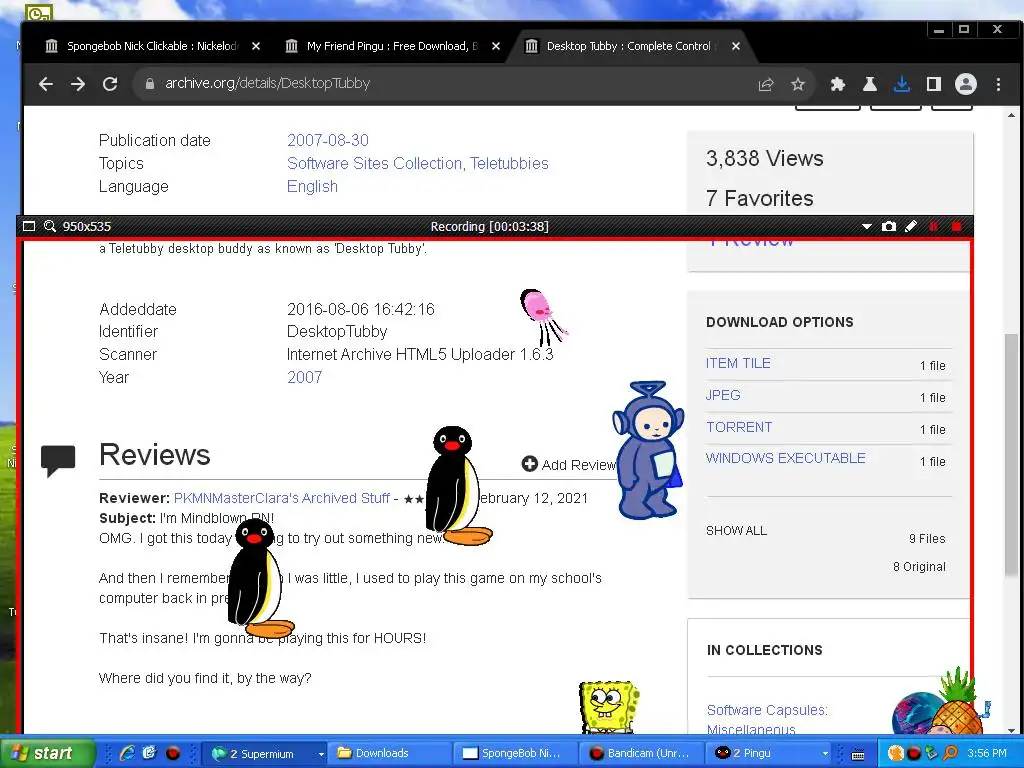This screenshot has height=768, width=1024.
Task: Click the reviews speech bubble icon
Action: 57,460
